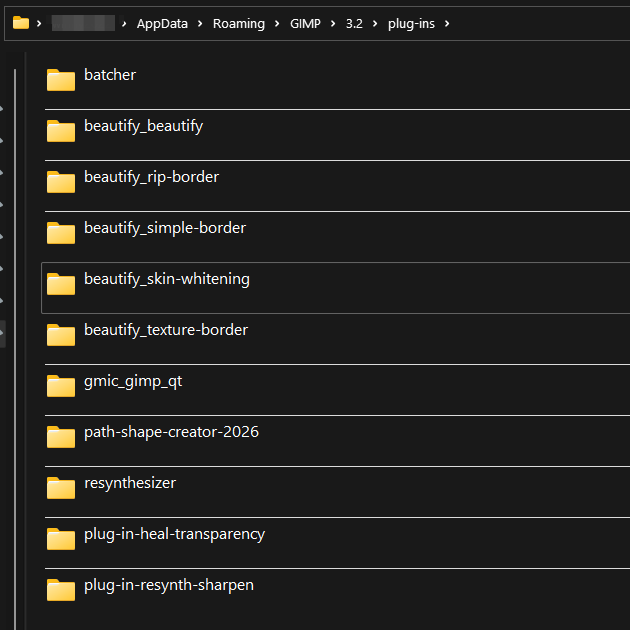The height and width of the screenshot is (630, 630).
Task: Expand the chevron after the root folder icon
Action: 39,24
